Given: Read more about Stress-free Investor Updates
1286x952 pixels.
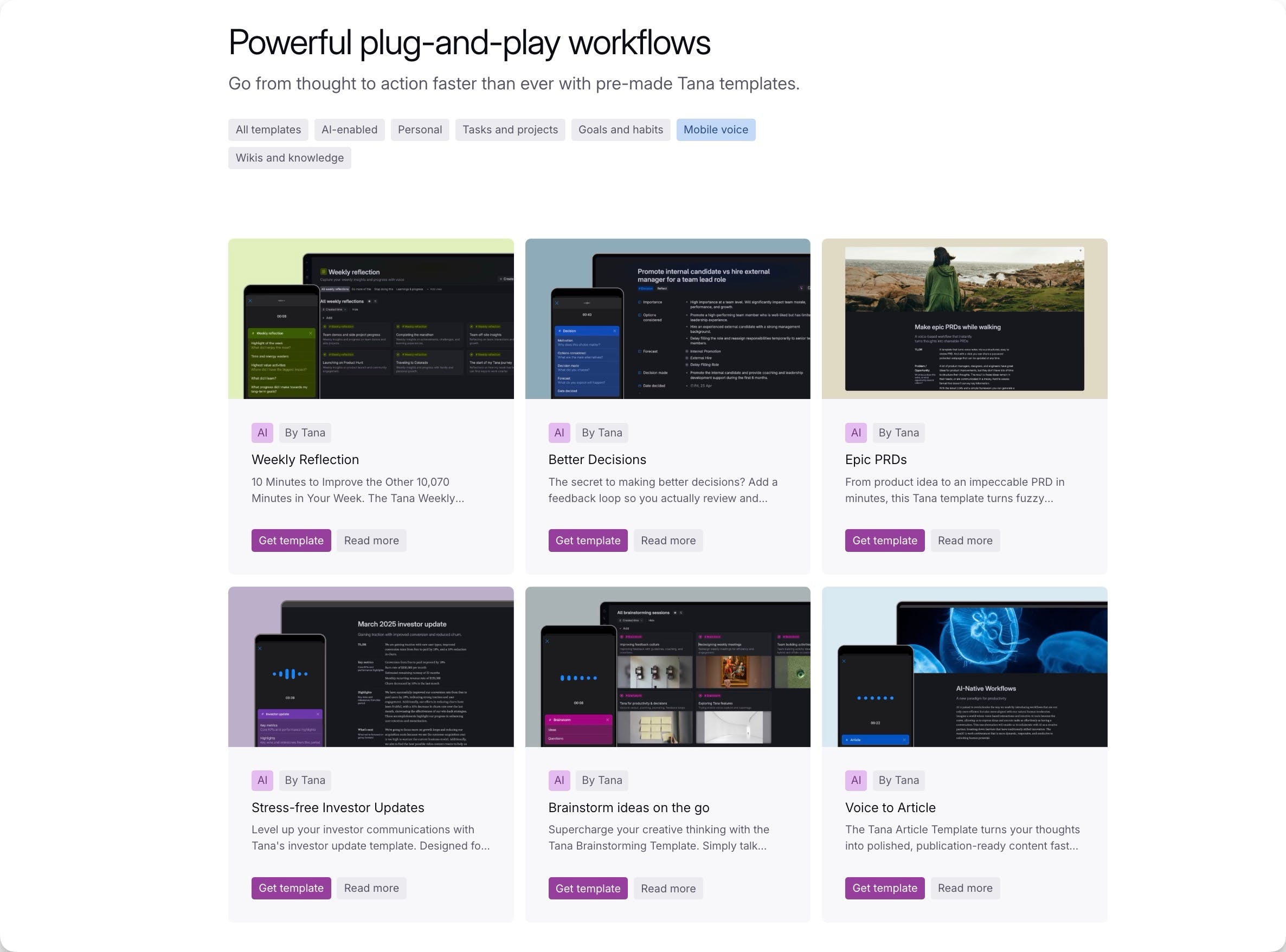Looking at the screenshot, I should pyautogui.click(x=371, y=888).
